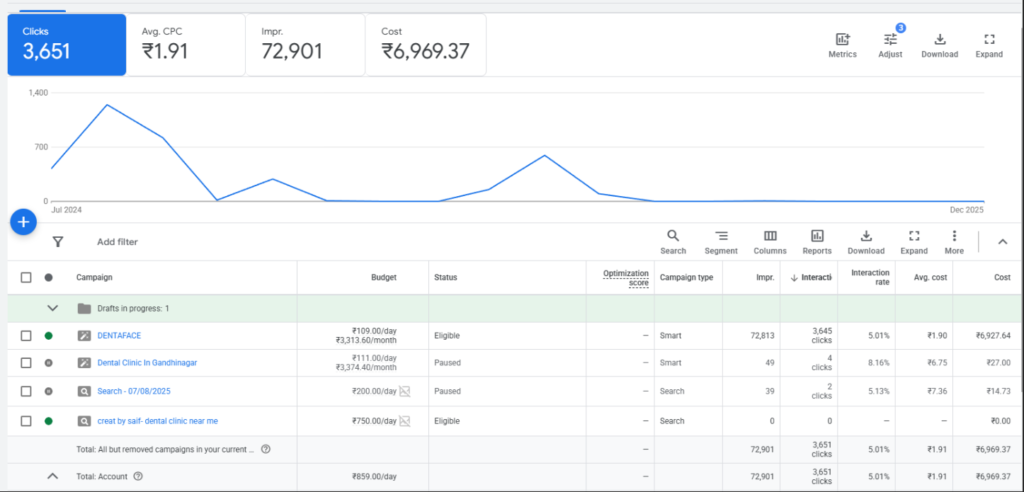Click the Segment icon in table toolbar
Image resolution: width=1024 pixels, height=492 pixels.
721,236
